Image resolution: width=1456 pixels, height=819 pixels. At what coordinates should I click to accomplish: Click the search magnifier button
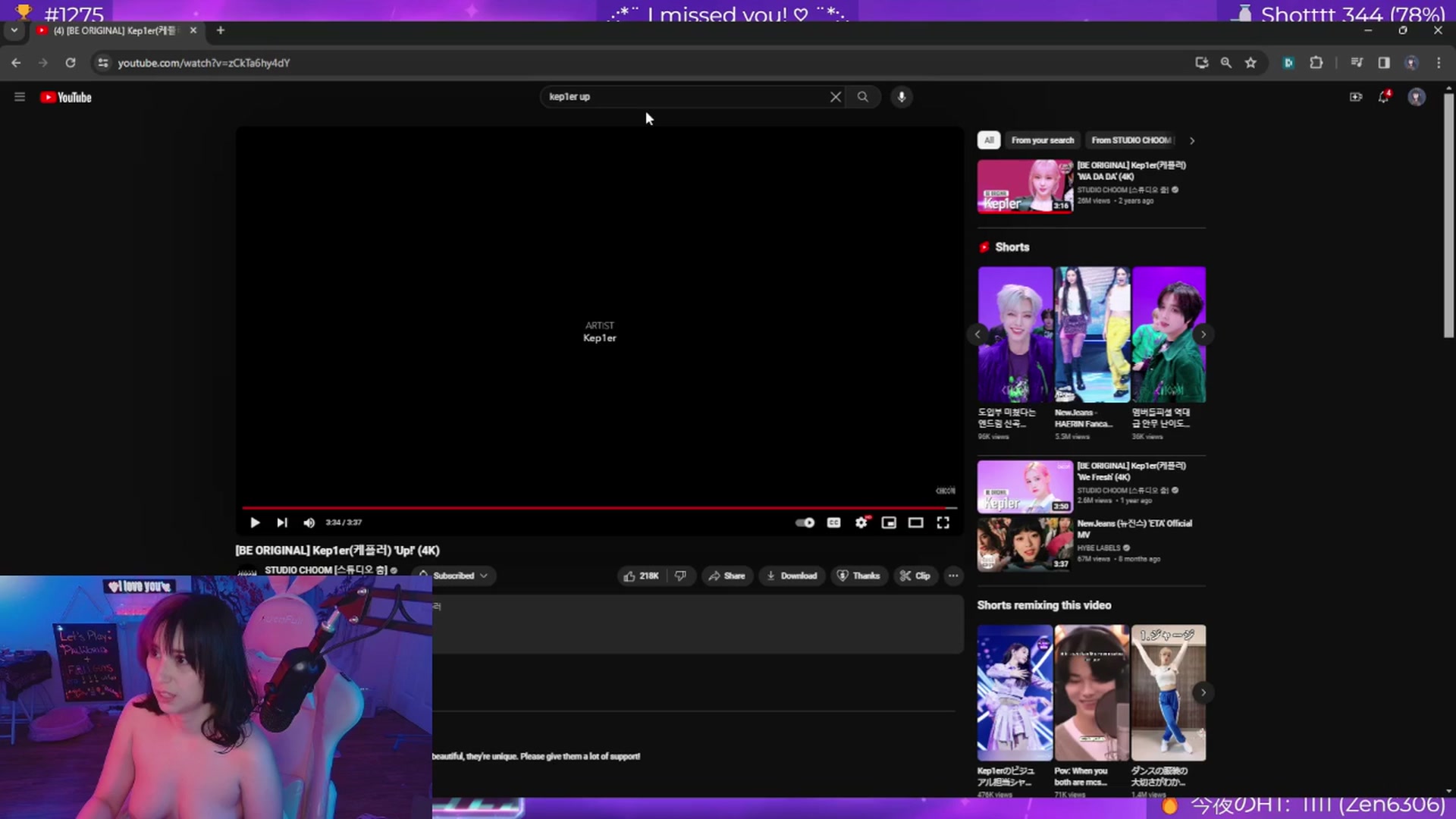862,97
